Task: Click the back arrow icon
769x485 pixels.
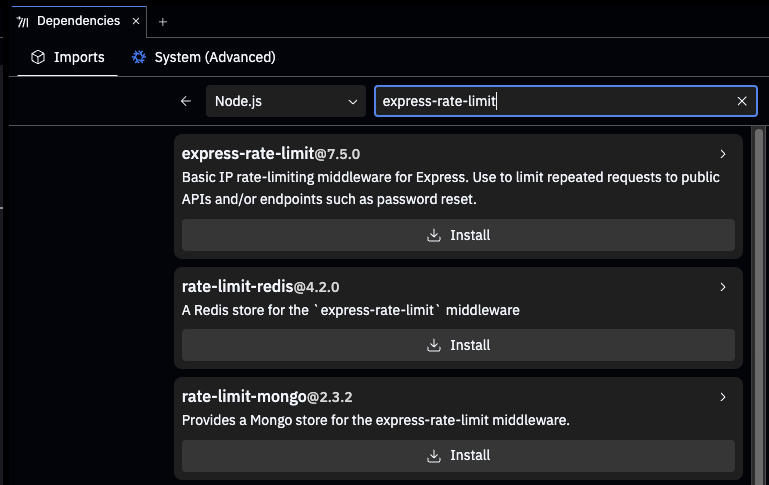Action: click(x=185, y=101)
